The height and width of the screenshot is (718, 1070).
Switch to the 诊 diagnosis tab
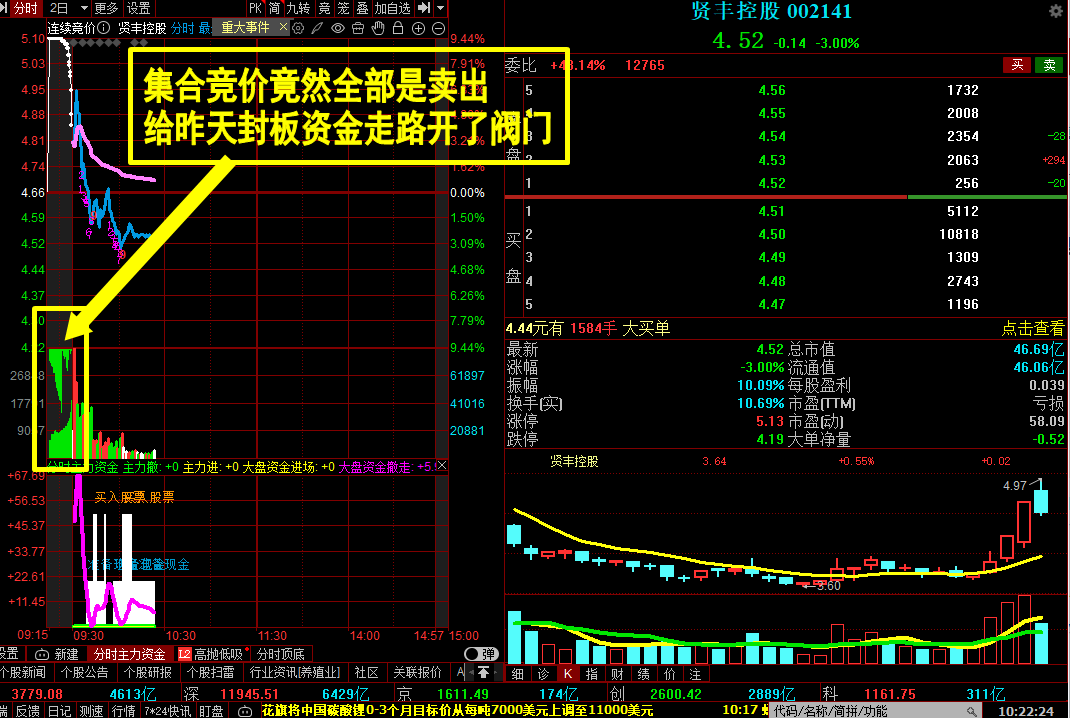[x=543, y=674]
